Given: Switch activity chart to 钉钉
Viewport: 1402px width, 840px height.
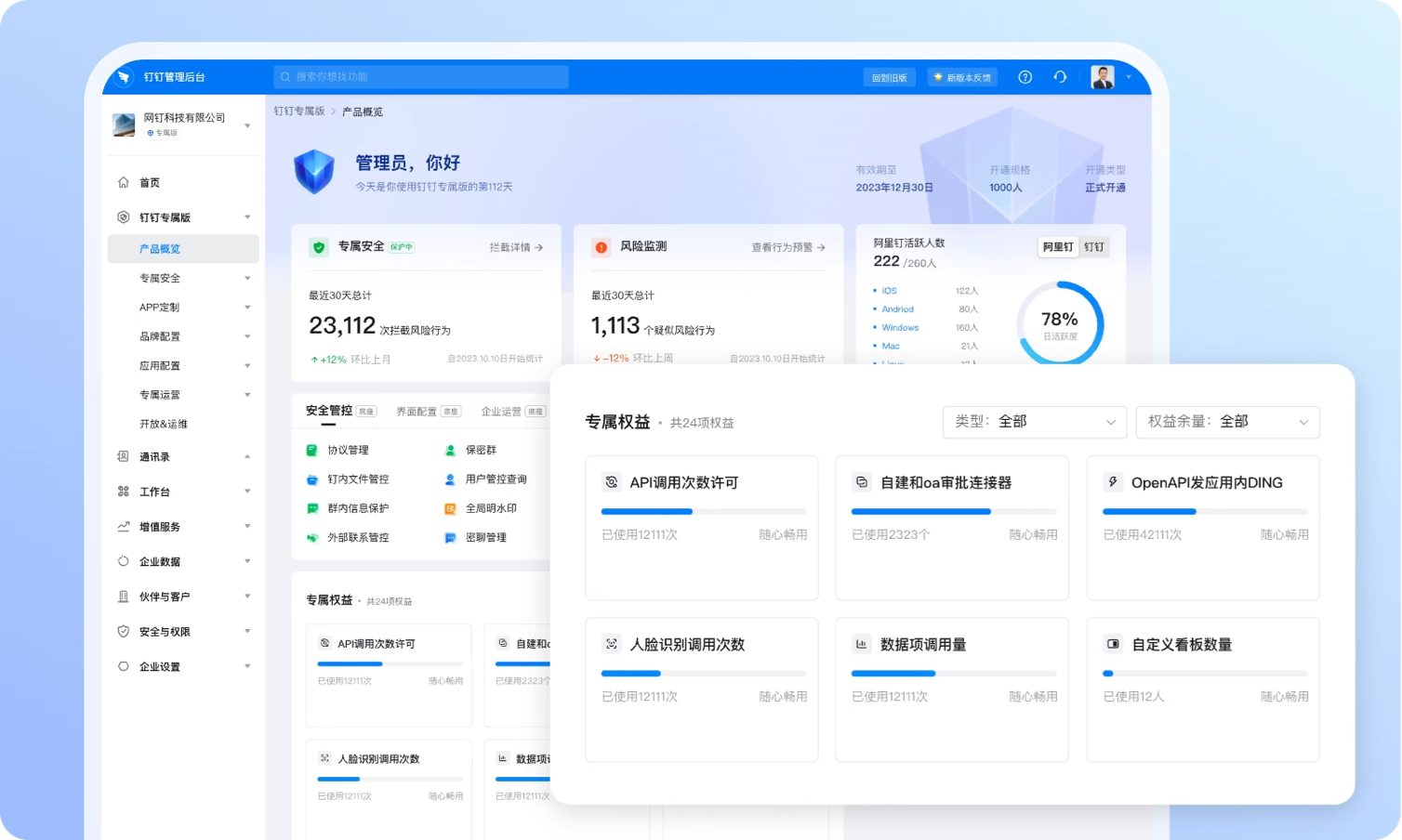Looking at the screenshot, I should 1094,247.
